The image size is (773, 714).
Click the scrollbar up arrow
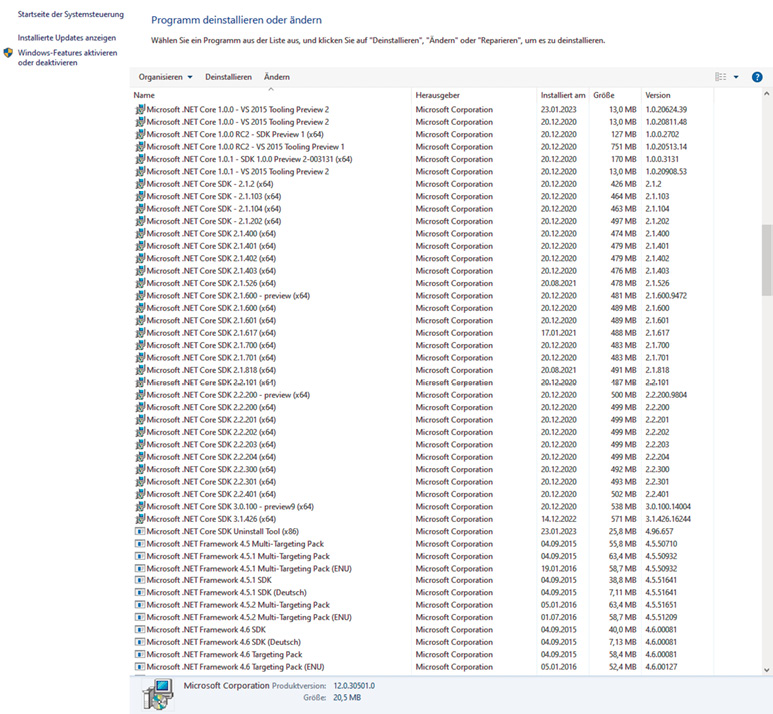click(x=767, y=93)
